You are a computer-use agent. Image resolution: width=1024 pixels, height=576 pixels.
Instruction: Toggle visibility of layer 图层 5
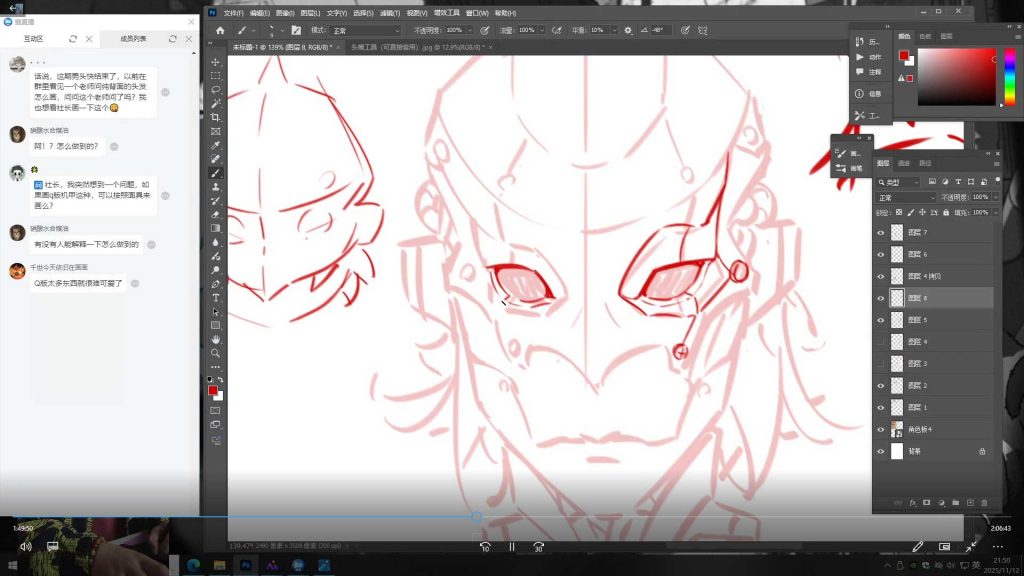[x=881, y=320]
